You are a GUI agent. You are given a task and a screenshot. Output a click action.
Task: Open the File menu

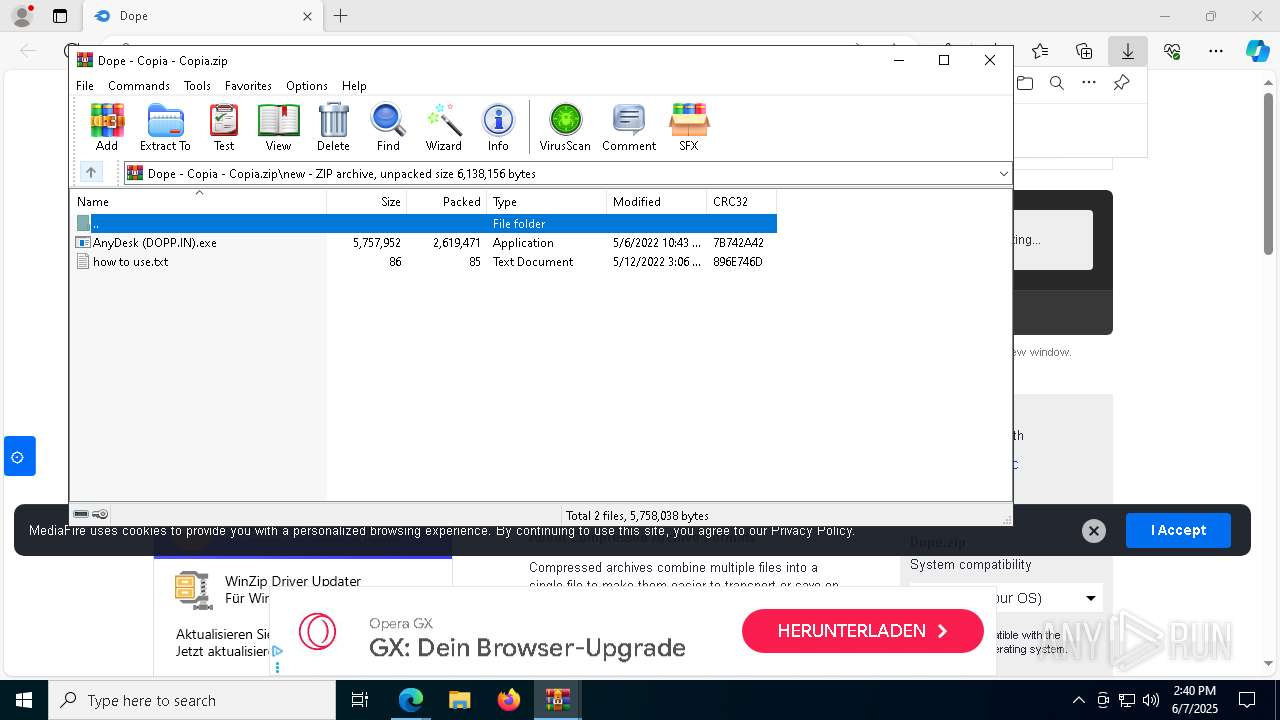pyautogui.click(x=85, y=86)
